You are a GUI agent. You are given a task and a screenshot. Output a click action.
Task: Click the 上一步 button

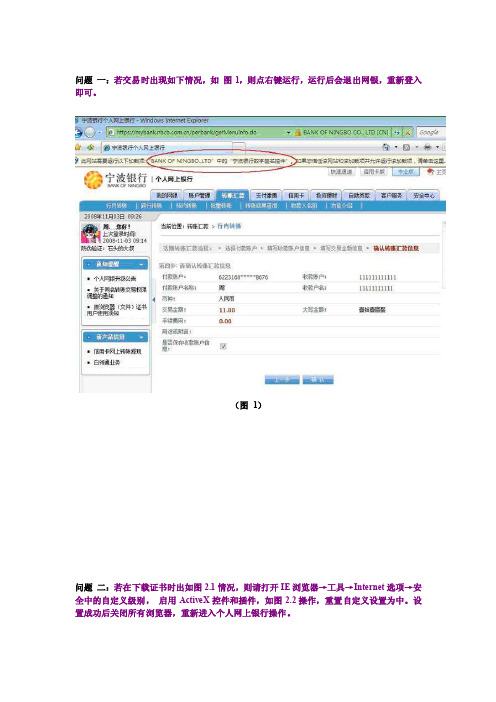click(x=282, y=380)
